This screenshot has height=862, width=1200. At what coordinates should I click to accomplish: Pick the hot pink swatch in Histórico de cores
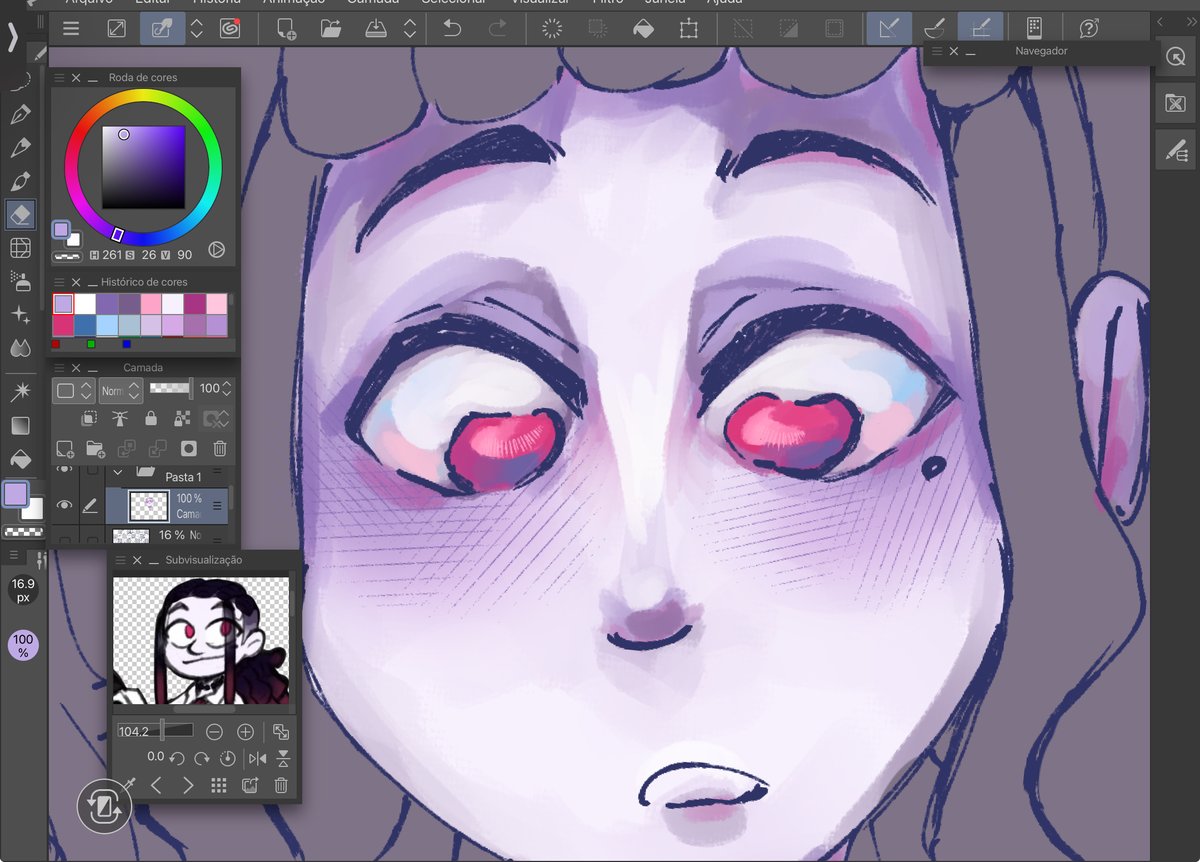63,325
